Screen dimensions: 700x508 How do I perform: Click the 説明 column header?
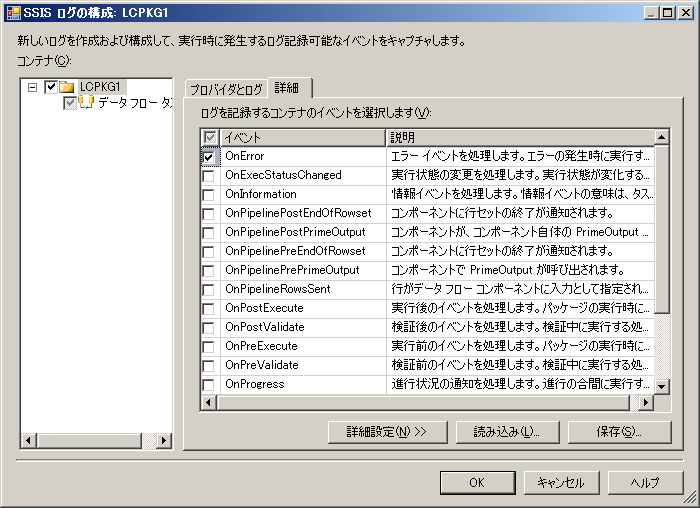520,137
